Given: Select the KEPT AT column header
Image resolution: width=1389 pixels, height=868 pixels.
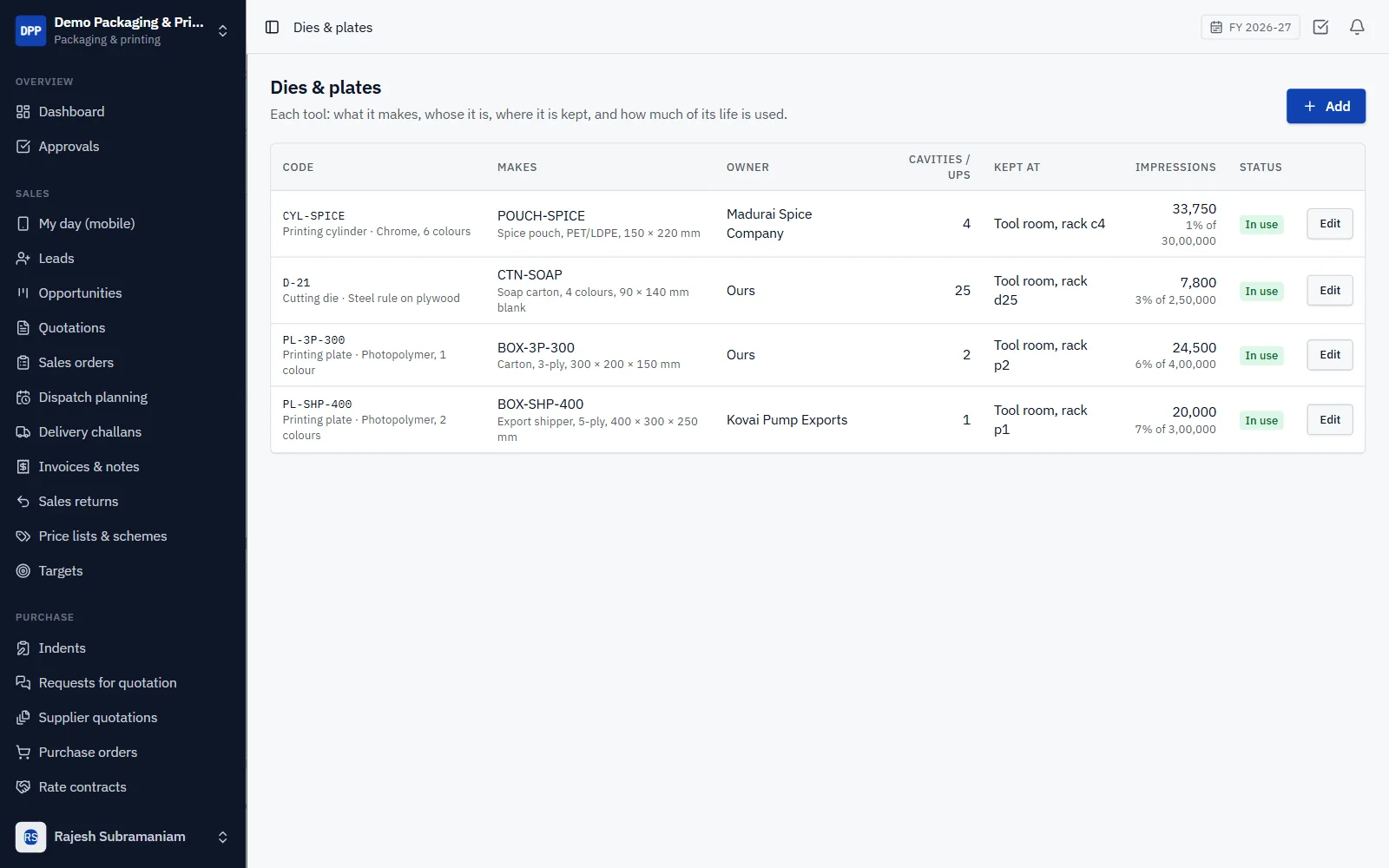Looking at the screenshot, I should tap(1017, 168).
